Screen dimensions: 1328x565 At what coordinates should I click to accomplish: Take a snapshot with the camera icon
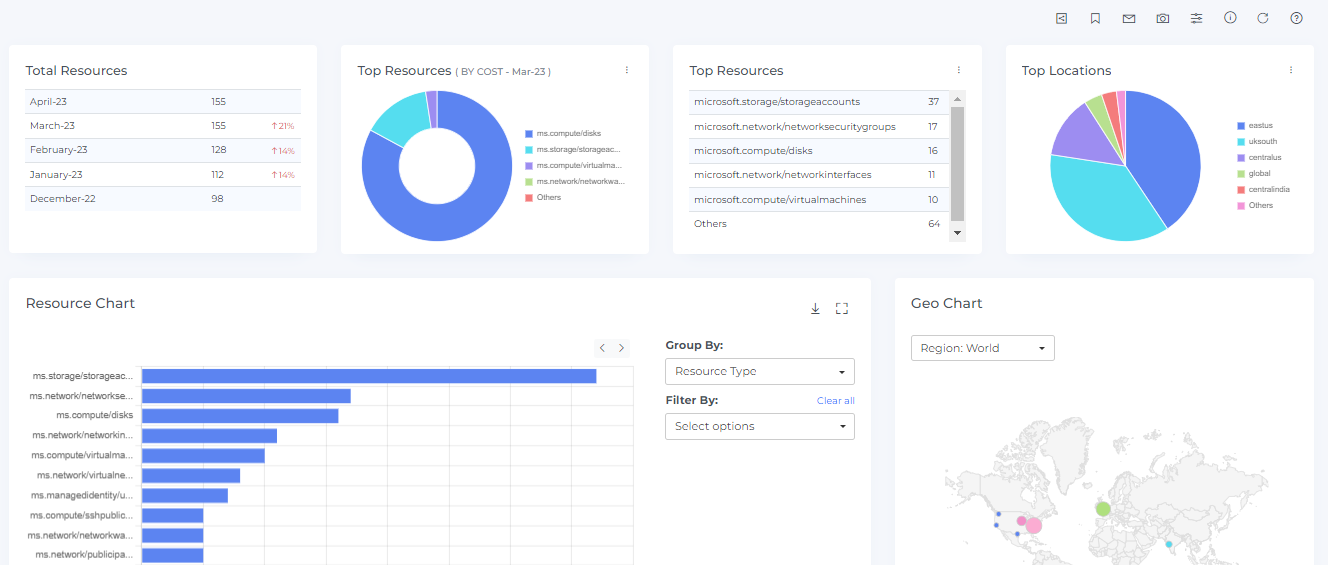coord(1163,18)
